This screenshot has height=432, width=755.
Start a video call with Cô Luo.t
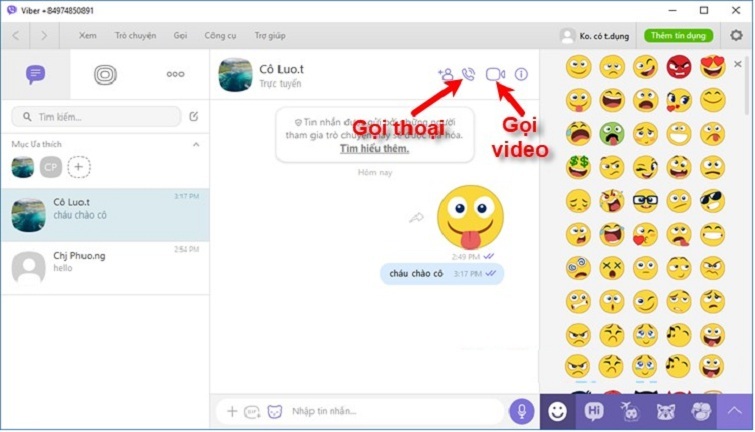[493, 74]
